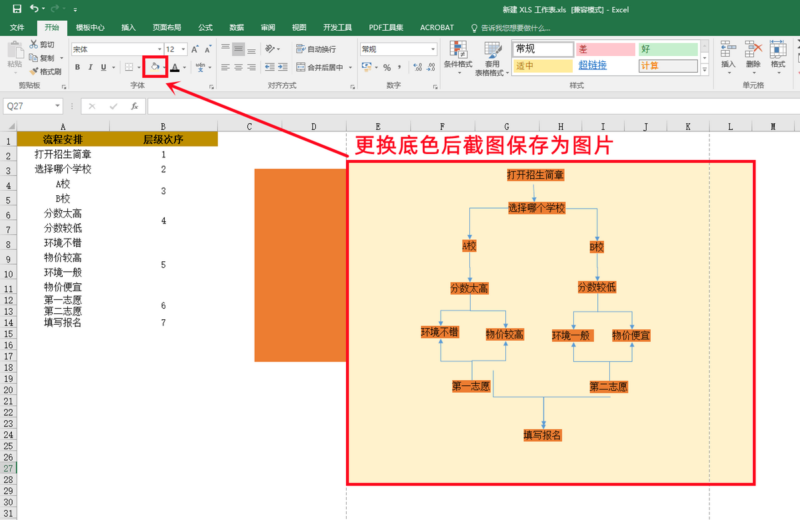The height and width of the screenshot is (520, 800).
Task: Click the increase indent icon
Action: [283, 67]
